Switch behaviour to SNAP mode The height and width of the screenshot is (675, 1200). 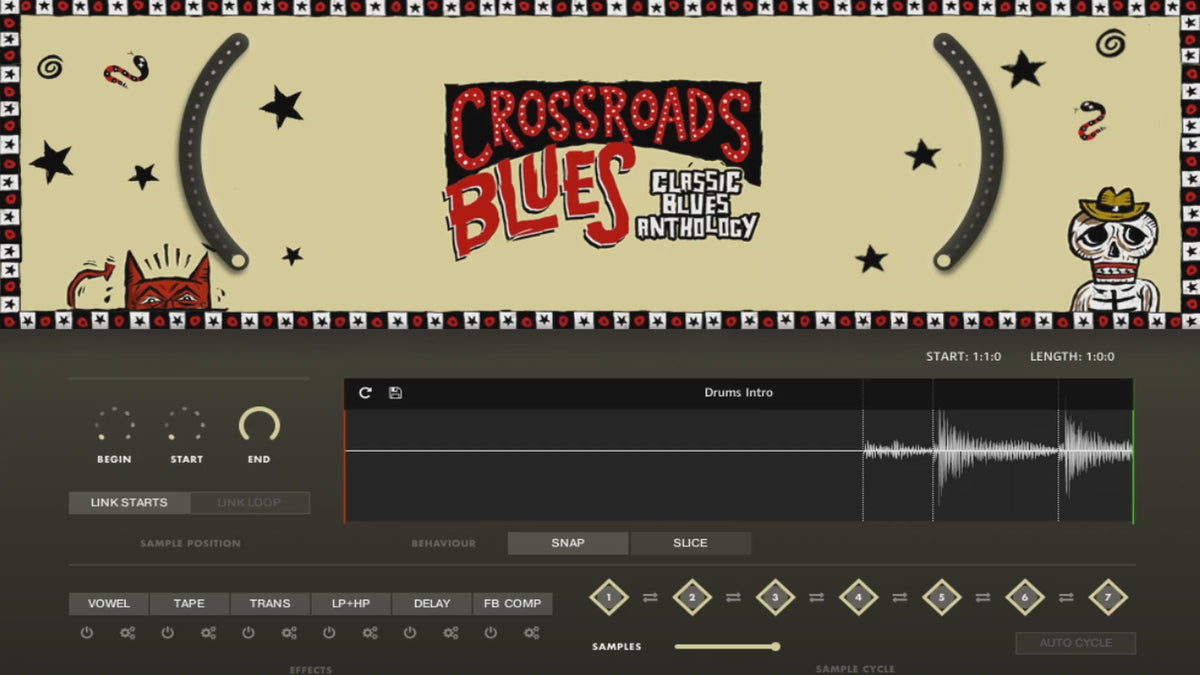pyautogui.click(x=568, y=543)
